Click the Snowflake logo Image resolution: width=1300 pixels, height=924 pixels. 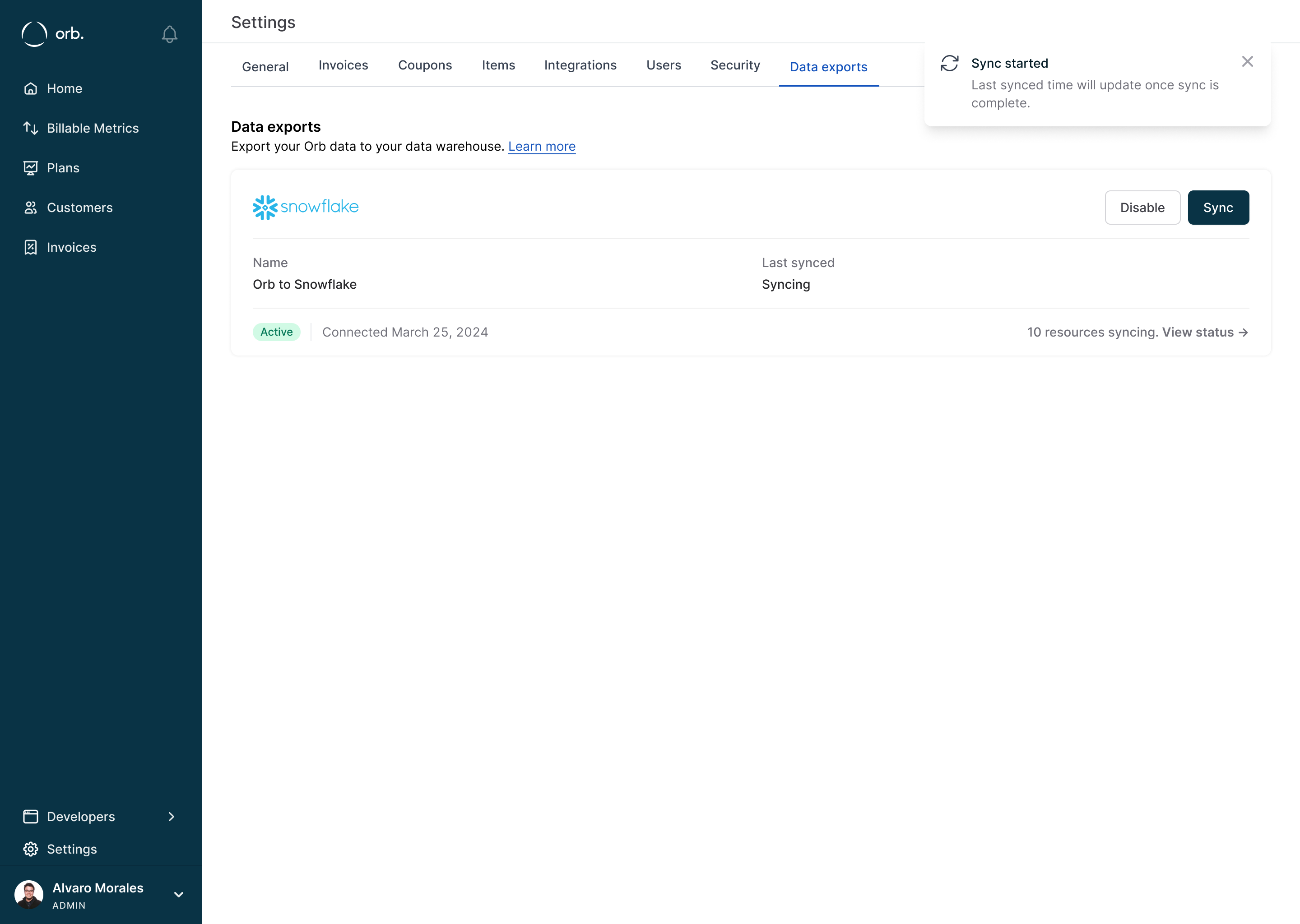pos(306,207)
